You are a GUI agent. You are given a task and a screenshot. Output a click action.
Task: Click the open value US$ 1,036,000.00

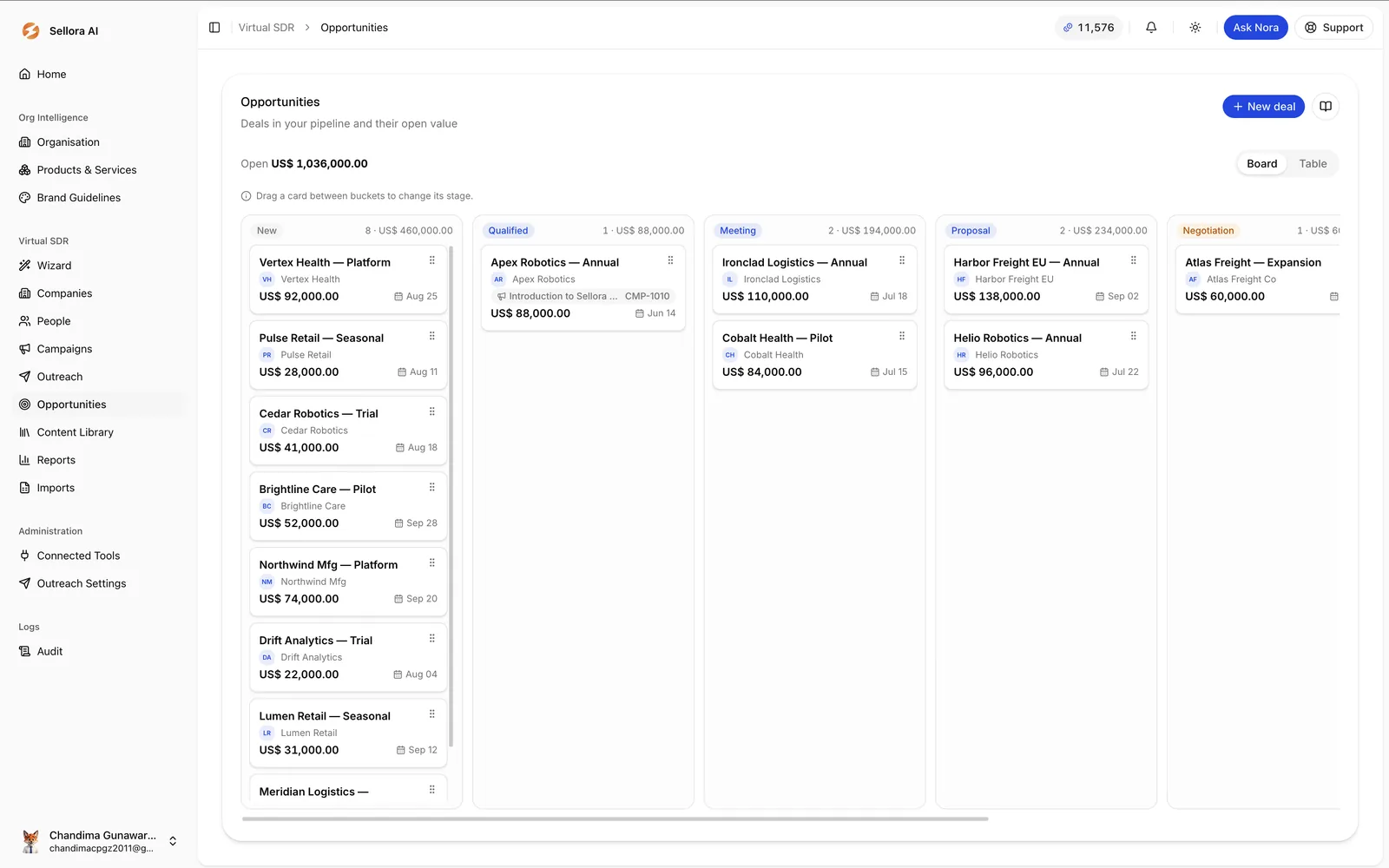tap(319, 163)
